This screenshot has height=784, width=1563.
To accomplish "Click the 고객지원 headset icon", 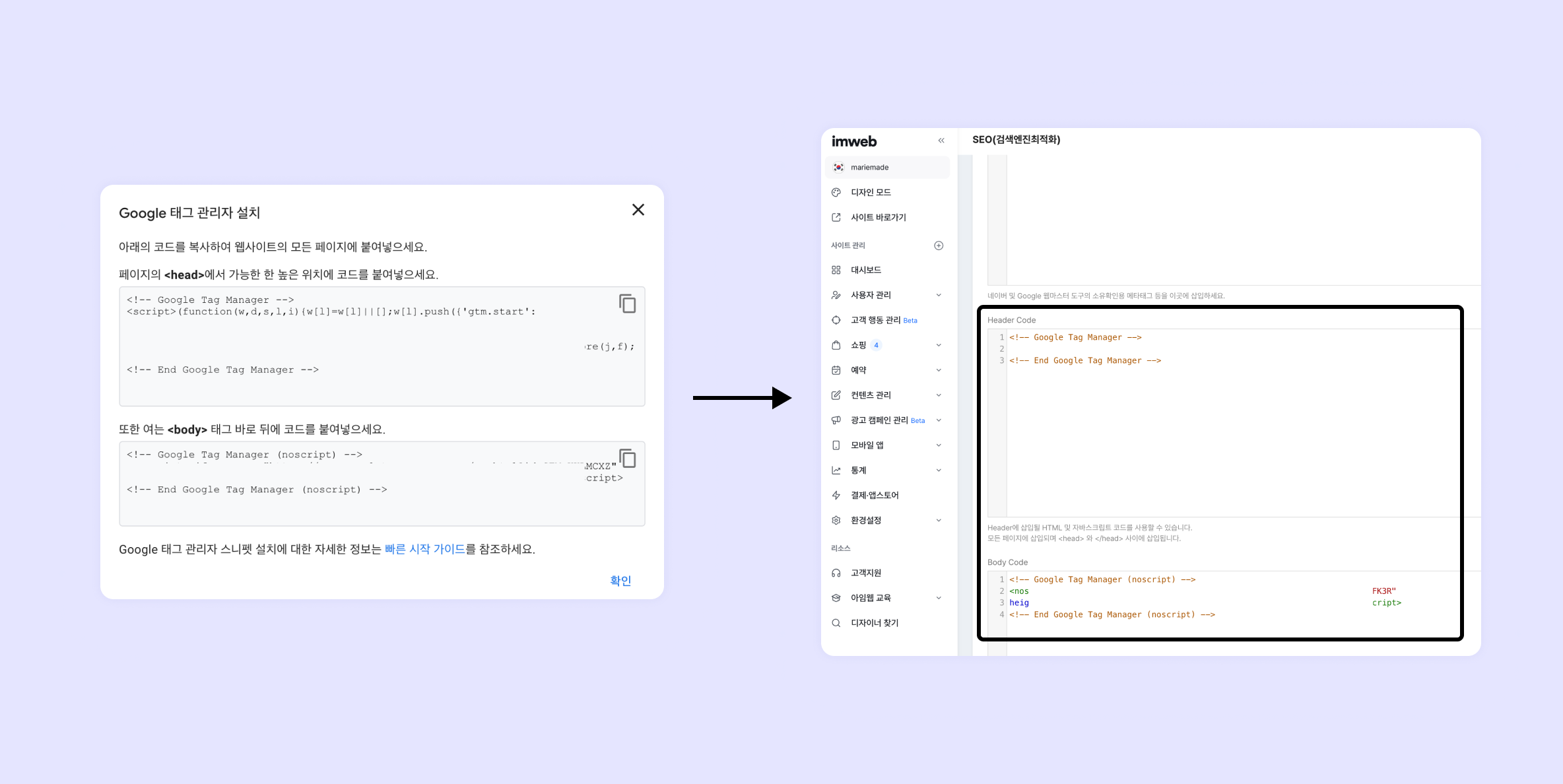I will tap(836, 573).
